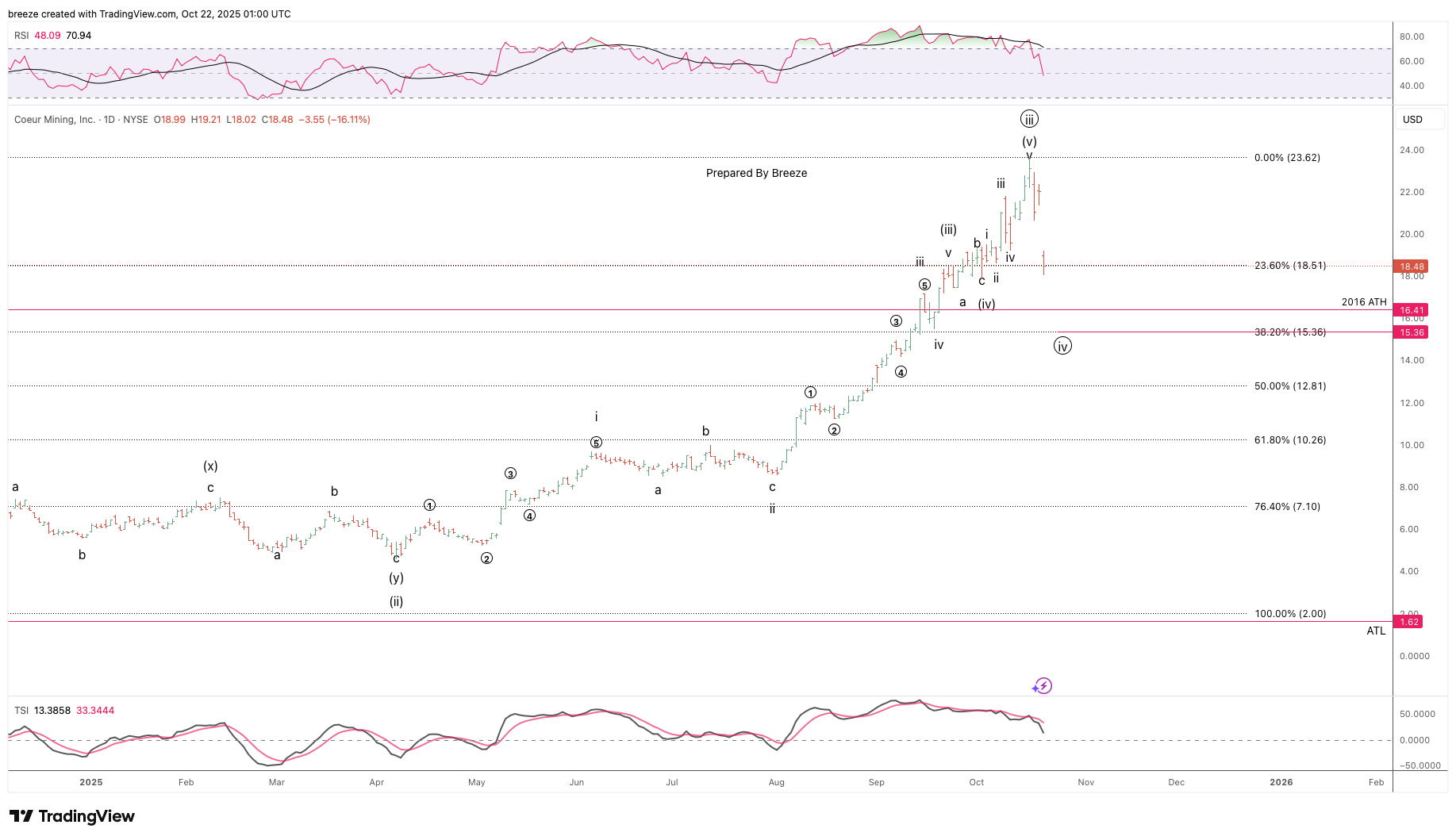Select the 61.80% (10.26) Fibonacci level label
This screenshot has height=840, width=1456.
pyautogui.click(x=1289, y=440)
